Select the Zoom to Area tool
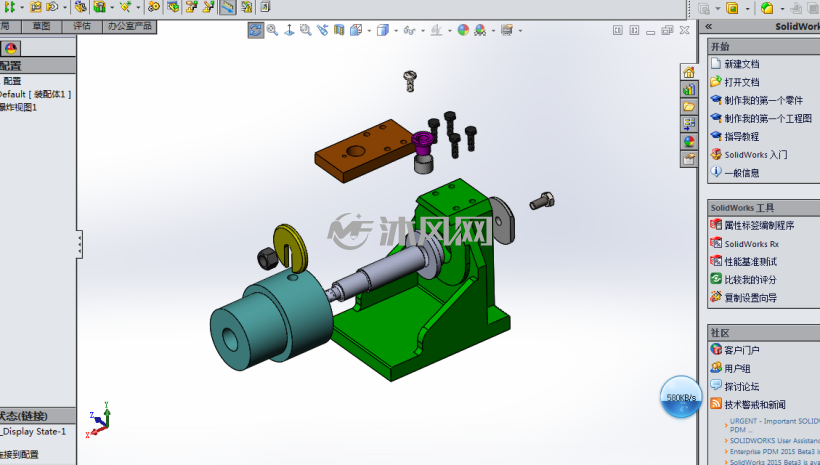Image resolution: width=820 pixels, height=465 pixels. click(306, 30)
